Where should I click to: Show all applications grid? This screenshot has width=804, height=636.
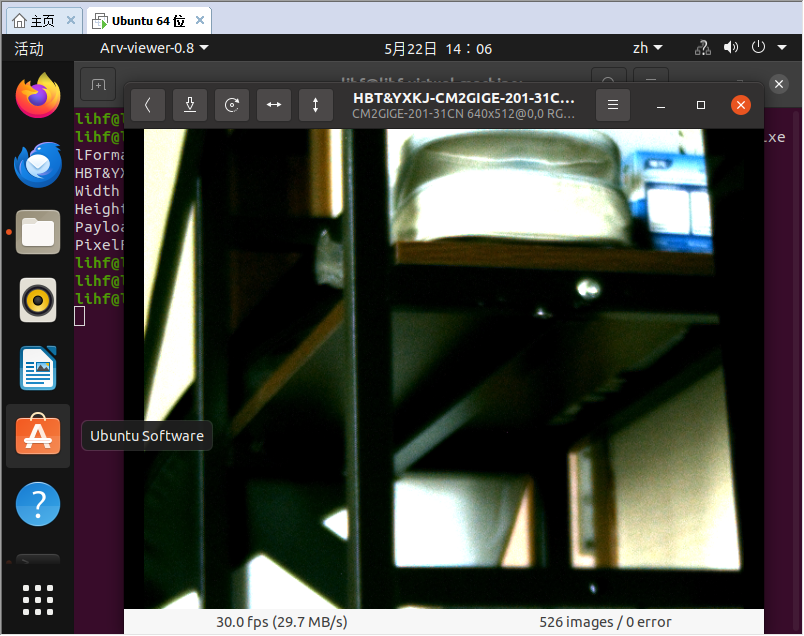tap(38, 600)
